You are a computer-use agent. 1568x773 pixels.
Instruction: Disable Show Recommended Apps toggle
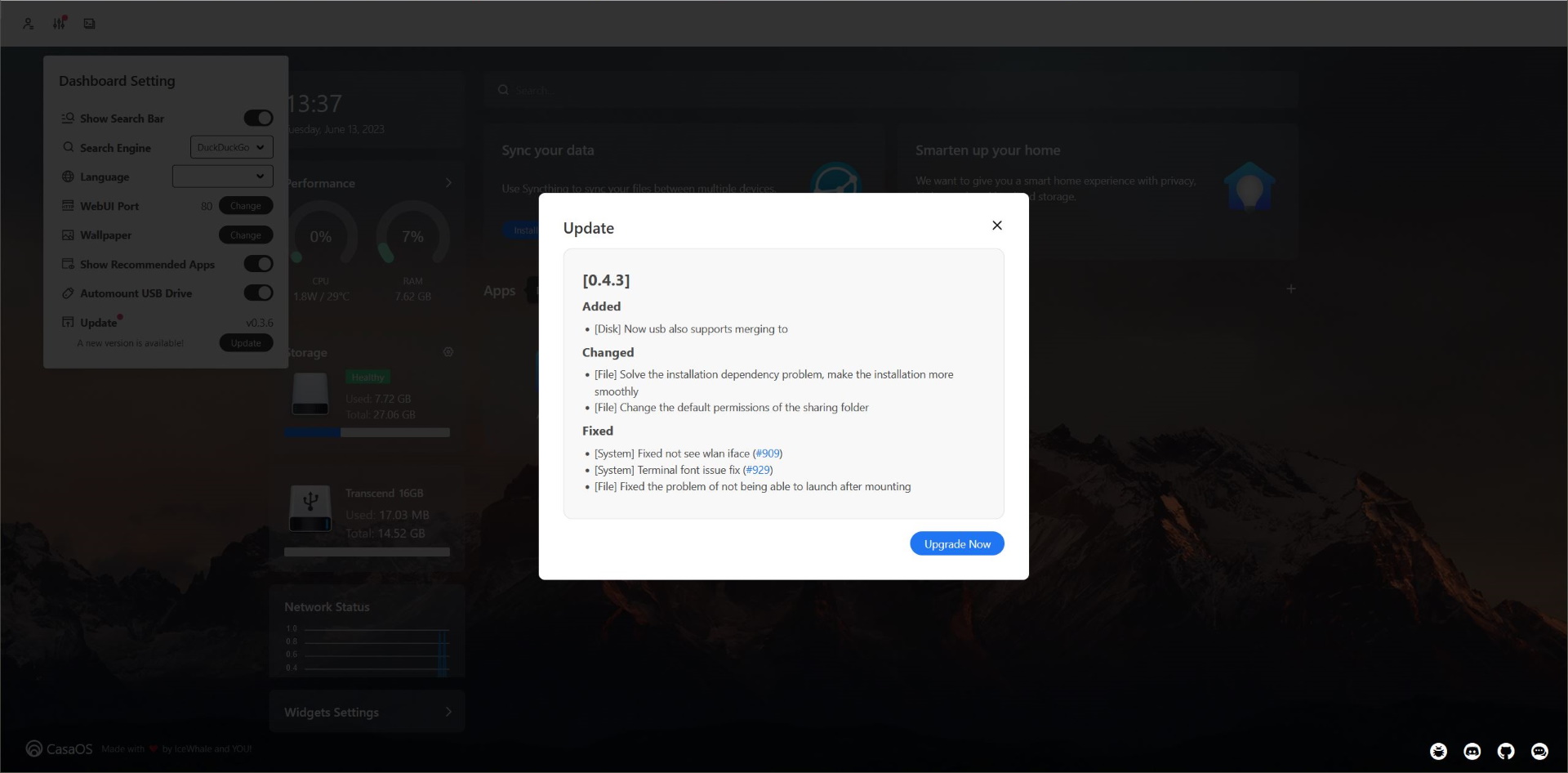coord(258,264)
